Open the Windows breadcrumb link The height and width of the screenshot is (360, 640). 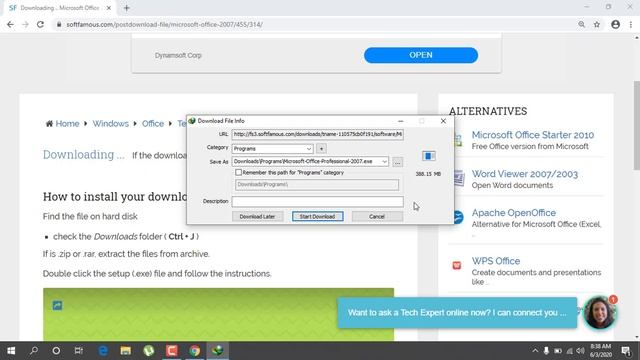[x=111, y=124]
